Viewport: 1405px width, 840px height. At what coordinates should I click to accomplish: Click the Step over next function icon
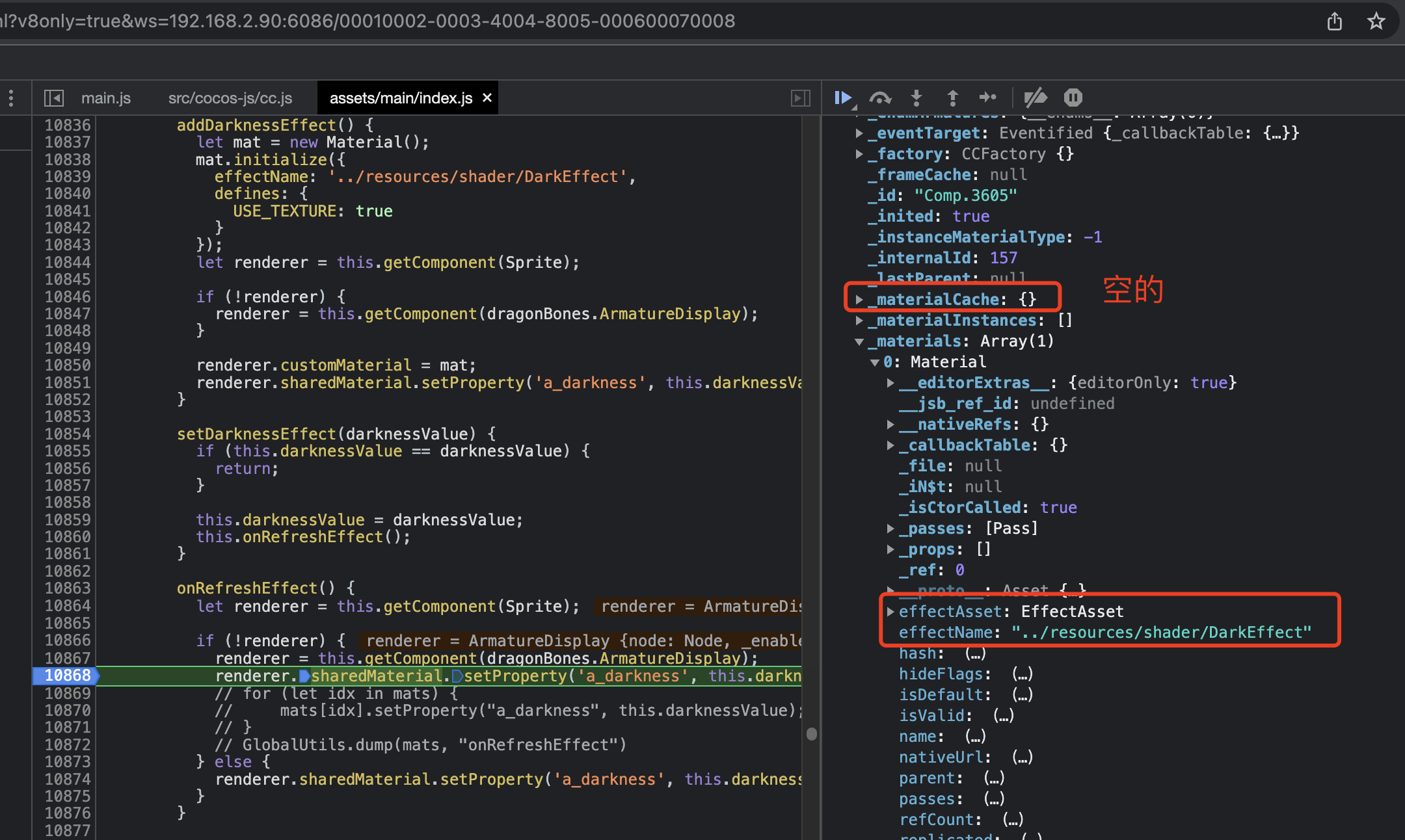880,98
